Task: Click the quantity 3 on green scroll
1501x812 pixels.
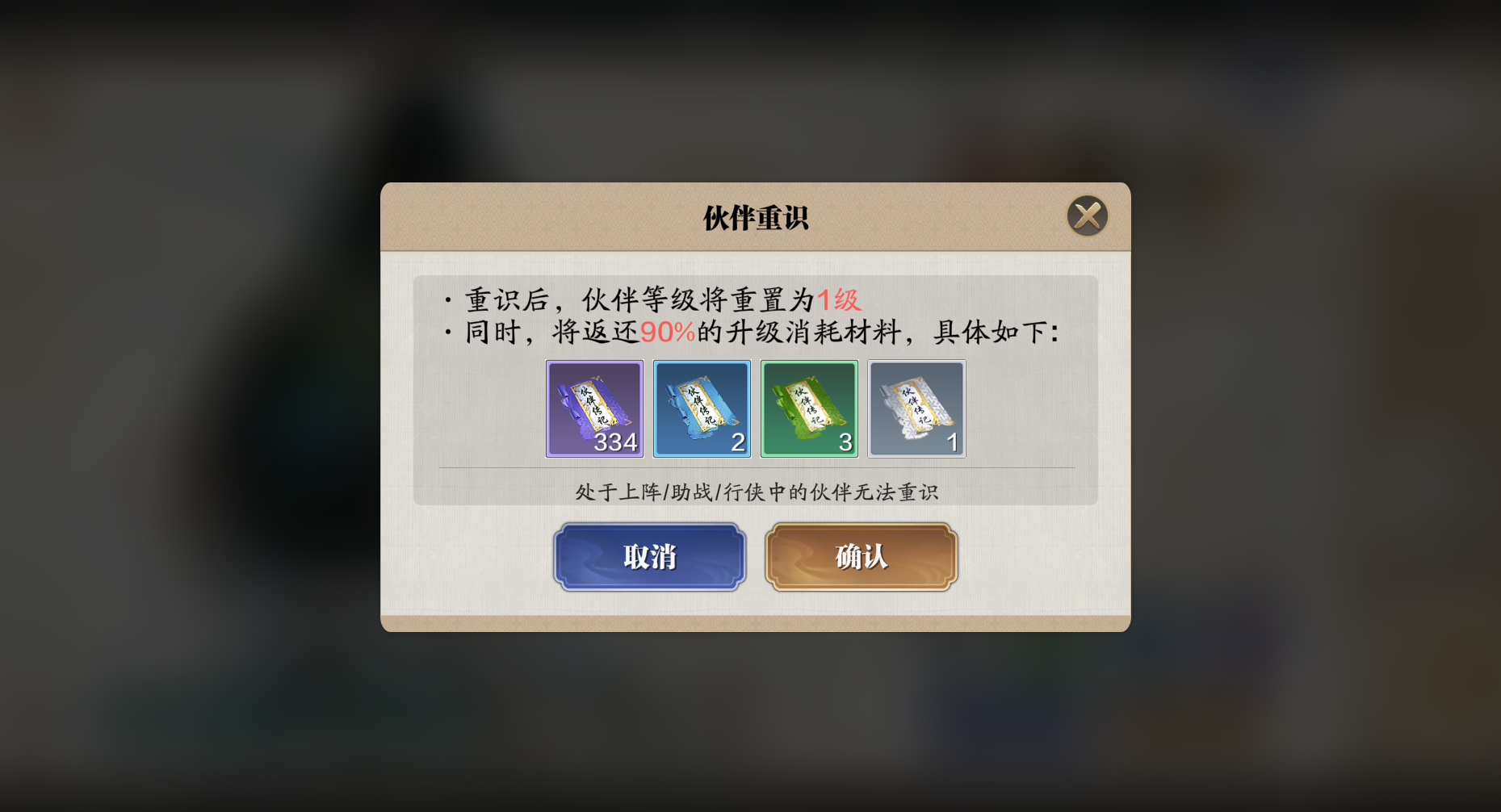Action: click(845, 442)
